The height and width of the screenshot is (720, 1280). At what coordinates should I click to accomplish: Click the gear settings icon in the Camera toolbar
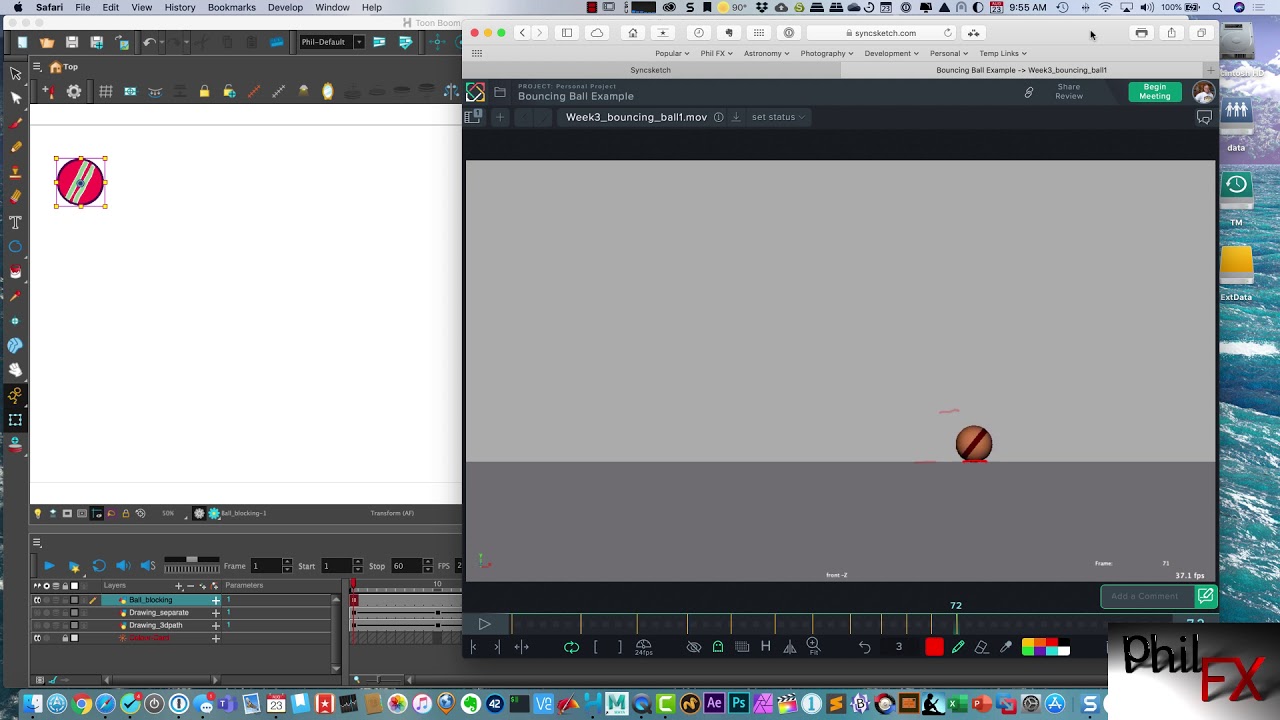[x=74, y=92]
